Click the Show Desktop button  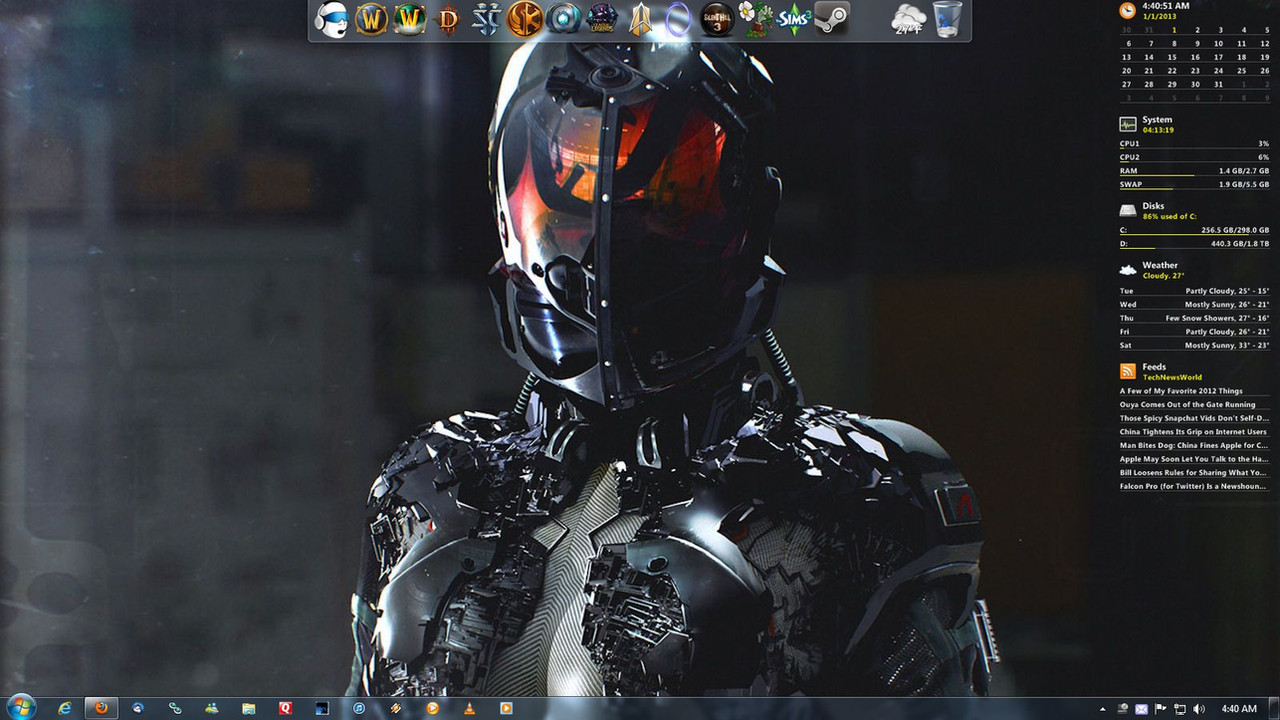[1273, 708]
